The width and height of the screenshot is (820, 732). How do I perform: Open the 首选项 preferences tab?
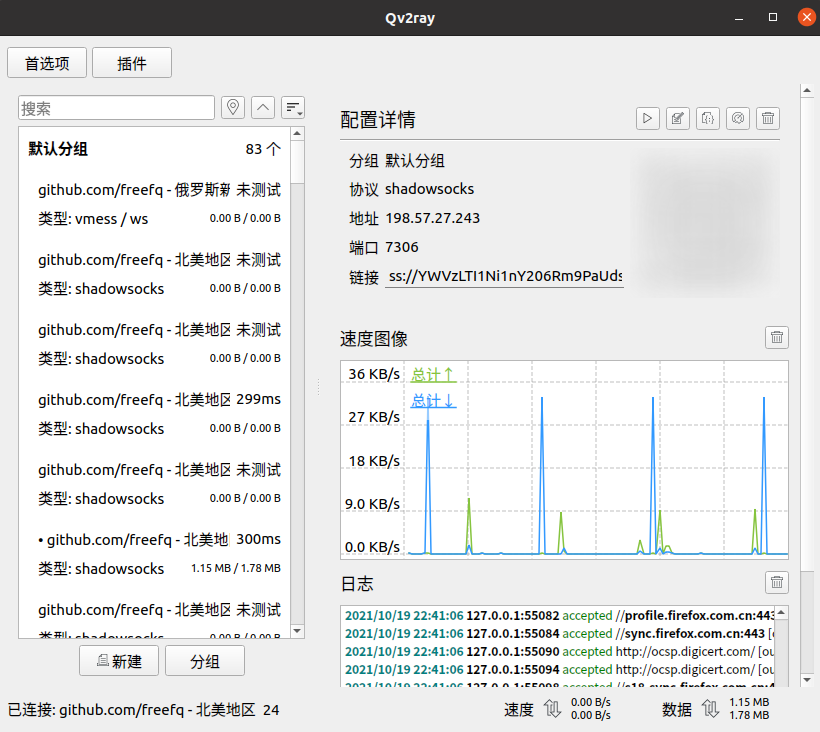[46, 62]
